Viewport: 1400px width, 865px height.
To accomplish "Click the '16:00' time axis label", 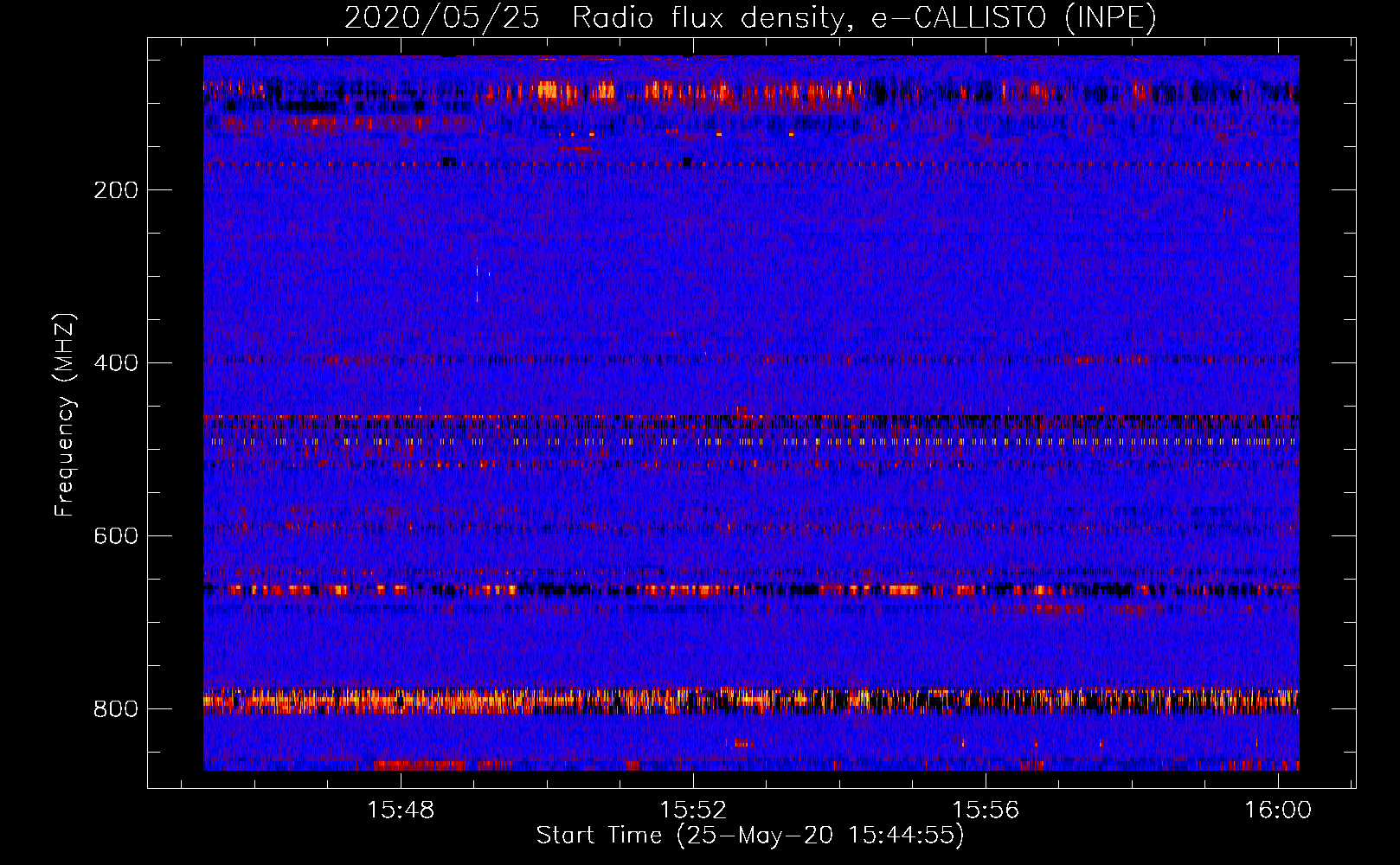I will [1278, 810].
